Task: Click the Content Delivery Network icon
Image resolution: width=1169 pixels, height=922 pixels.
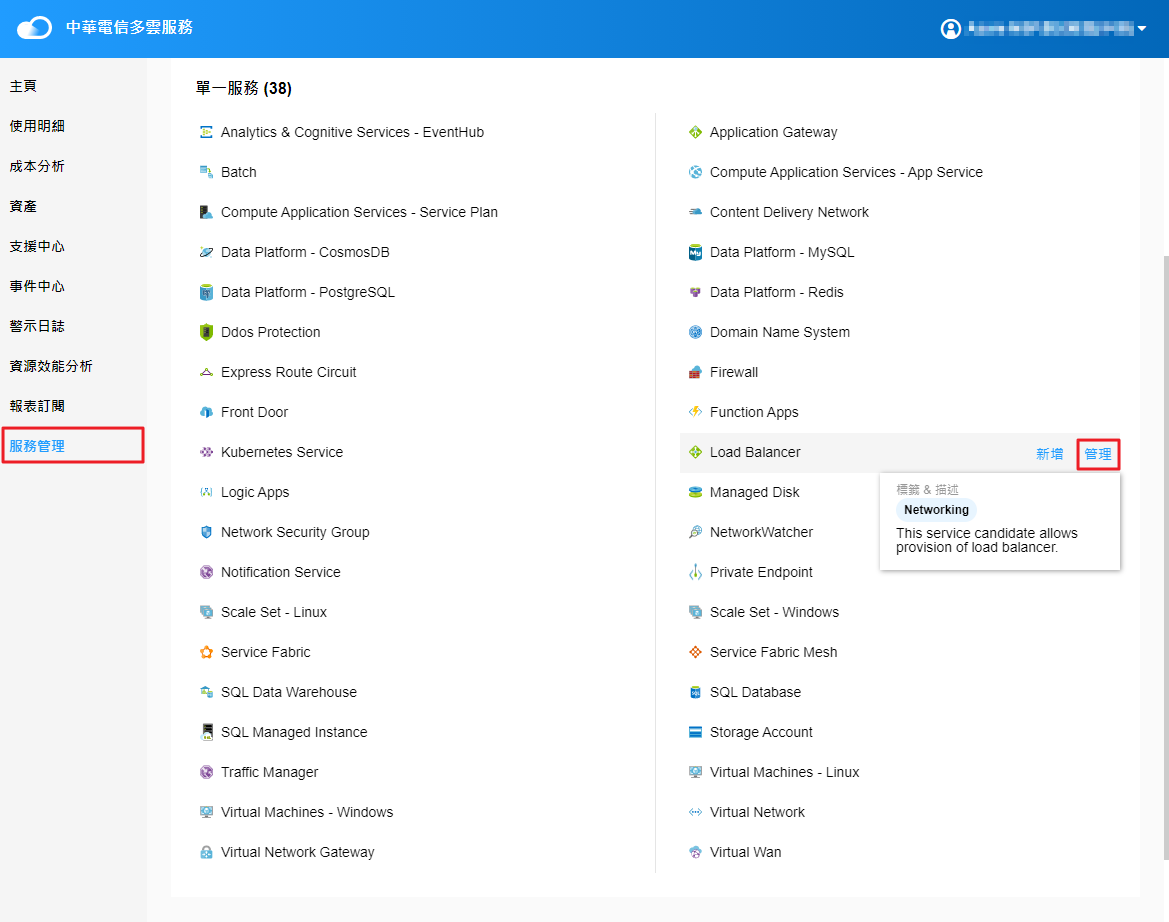Action: click(x=696, y=212)
